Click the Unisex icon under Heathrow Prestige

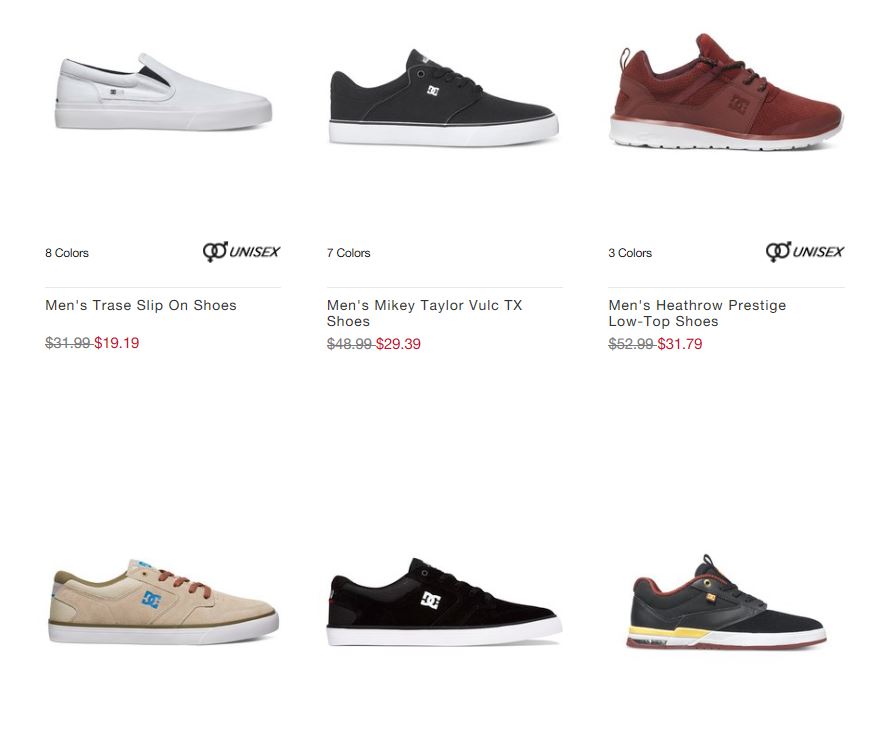pos(805,252)
